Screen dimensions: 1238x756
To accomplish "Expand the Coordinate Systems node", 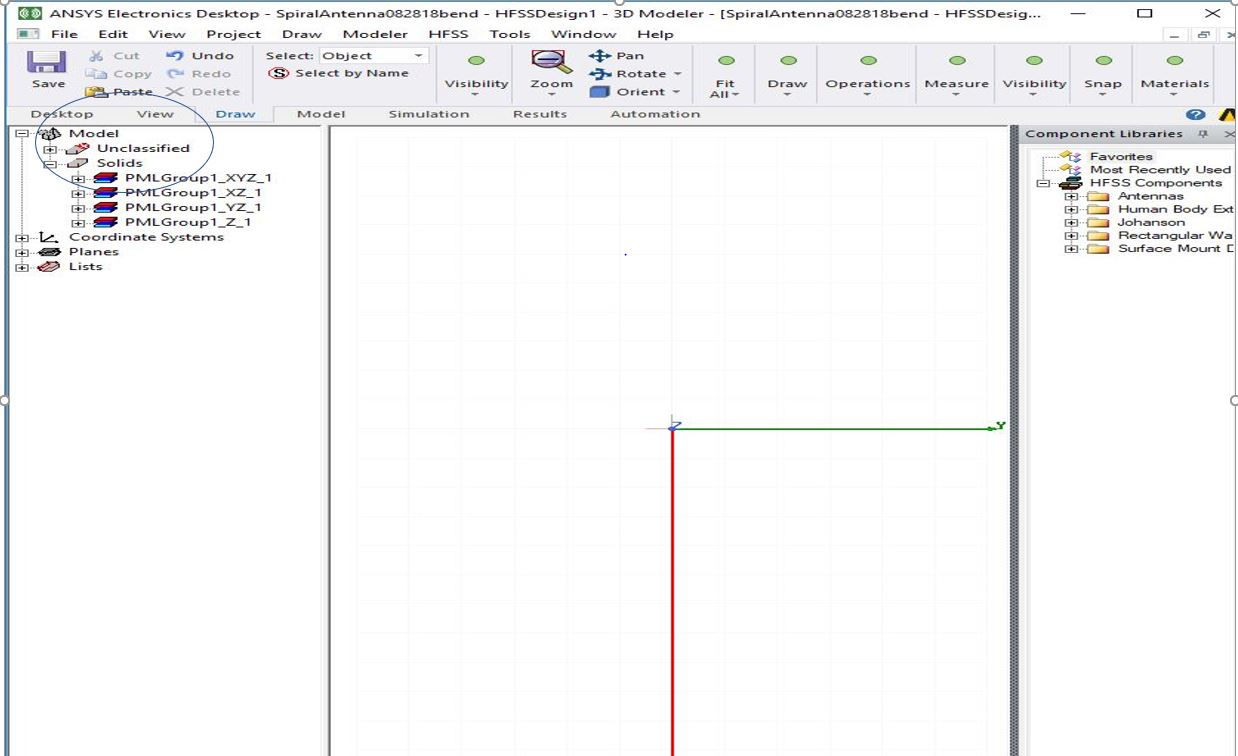I will pyautogui.click(x=21, y=238).
